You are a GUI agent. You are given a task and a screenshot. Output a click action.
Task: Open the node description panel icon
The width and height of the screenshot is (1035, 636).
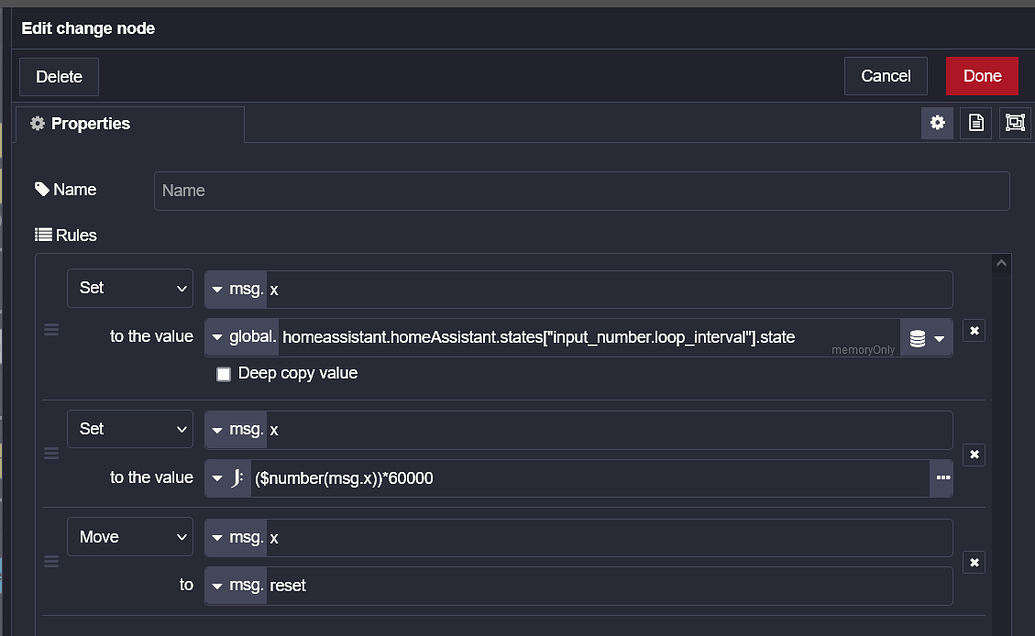coord(975,122)
